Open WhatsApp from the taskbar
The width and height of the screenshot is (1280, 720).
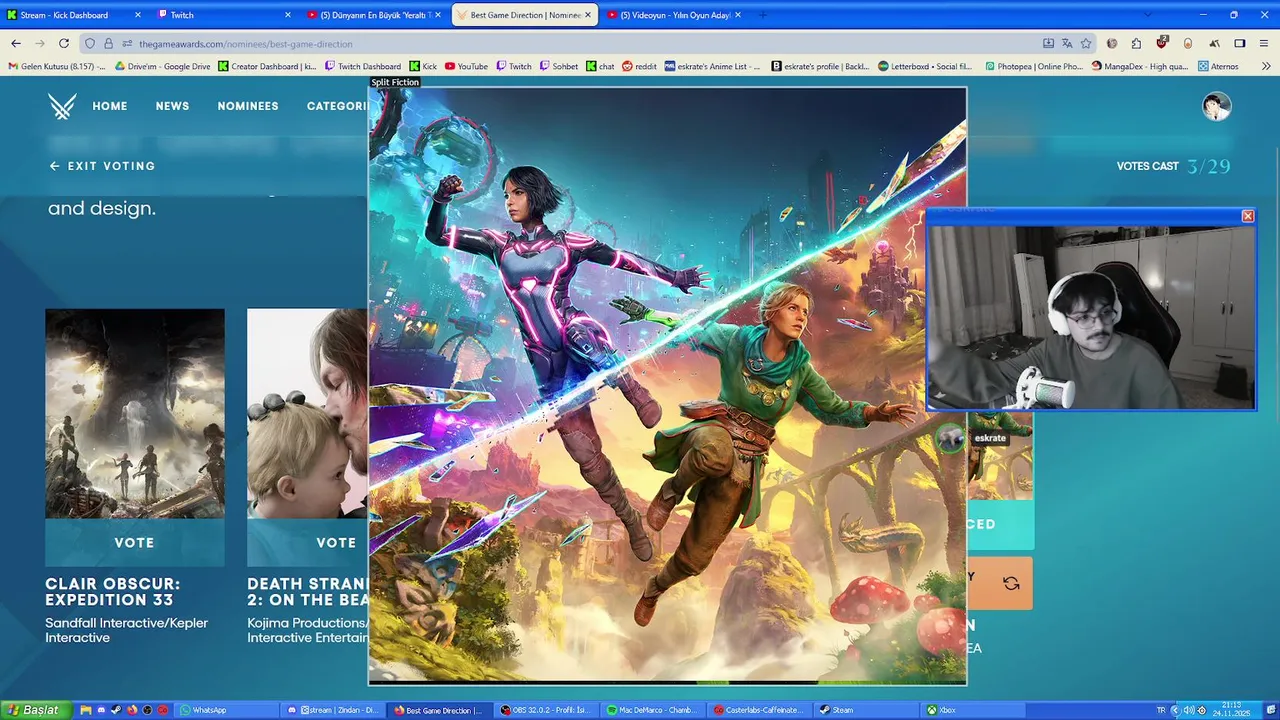[x=227, y=710]
